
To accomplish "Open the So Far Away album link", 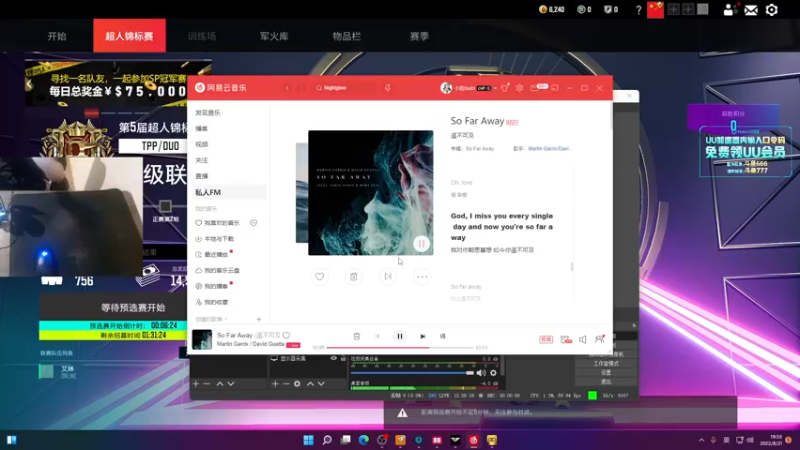I will (x=480, y=148).
